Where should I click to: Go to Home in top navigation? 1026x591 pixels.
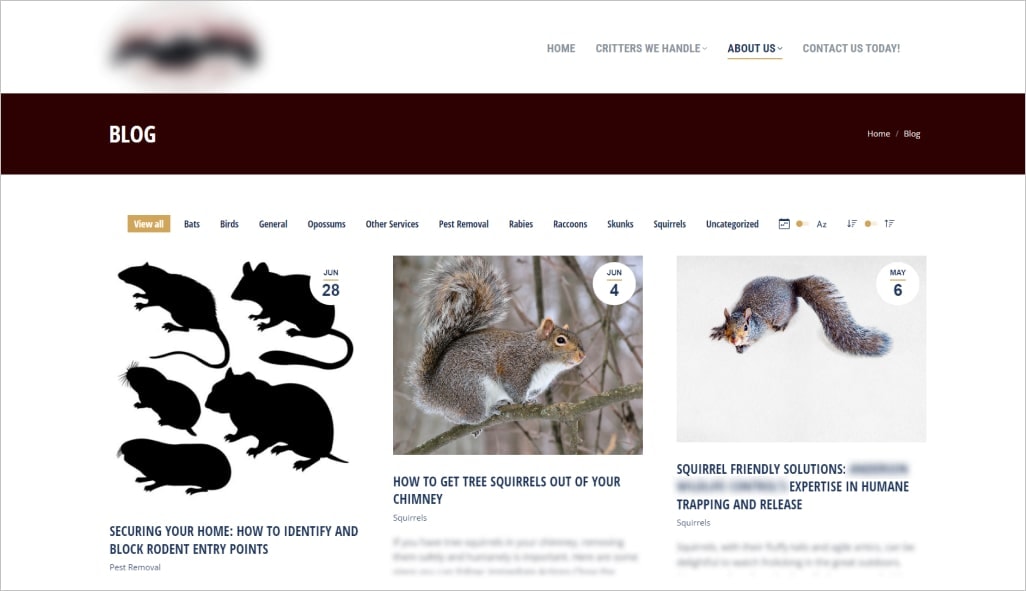tap(561, 48)
